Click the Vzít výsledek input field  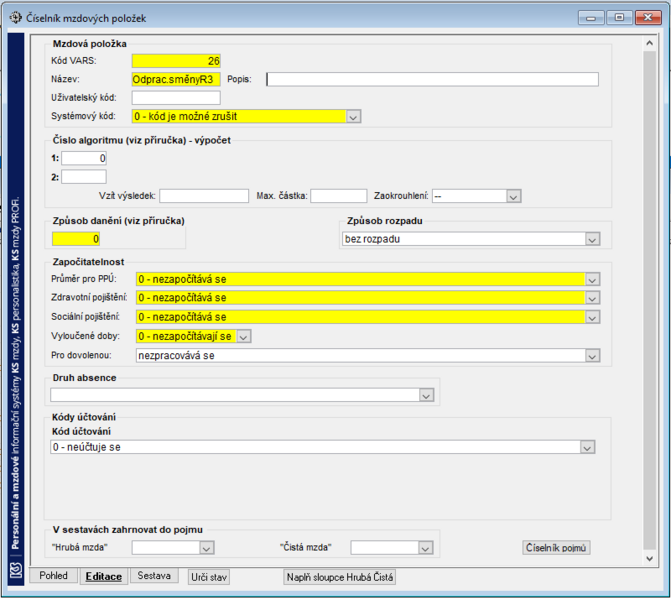[x=204, y=196]
